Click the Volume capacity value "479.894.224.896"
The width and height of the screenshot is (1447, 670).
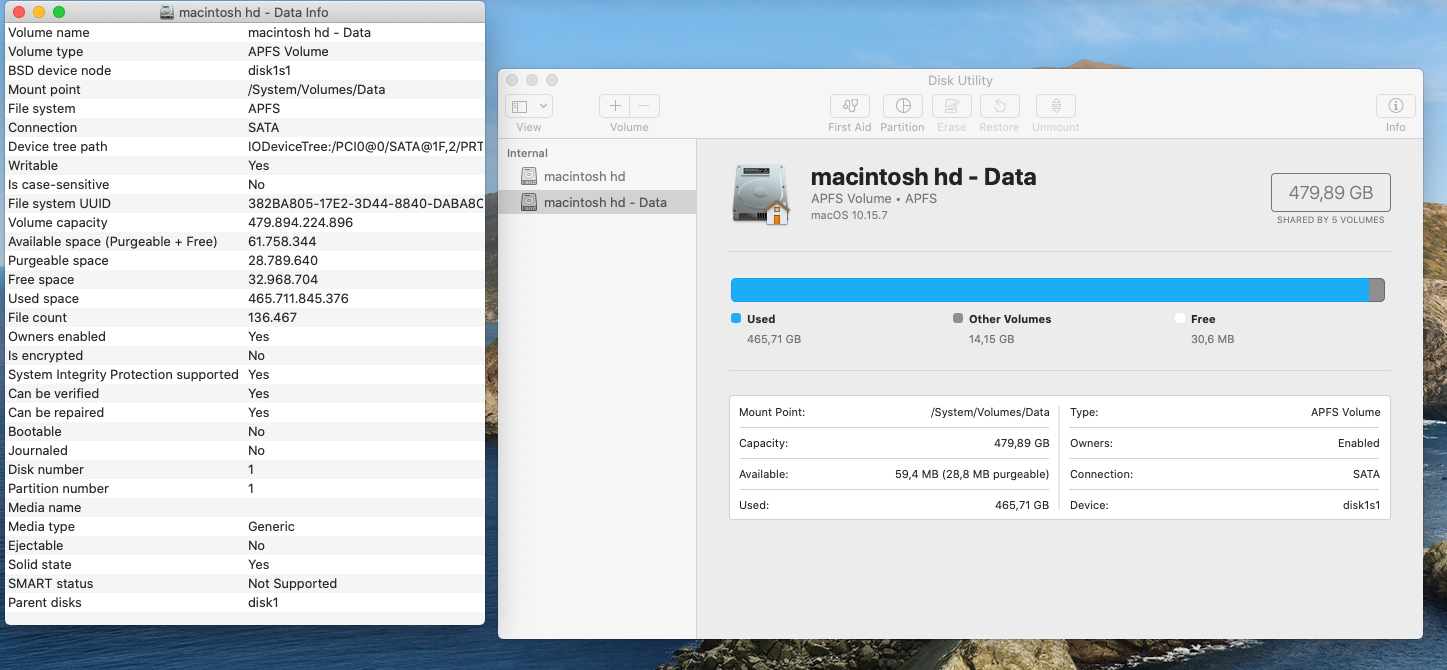click(x=300, y=223)
